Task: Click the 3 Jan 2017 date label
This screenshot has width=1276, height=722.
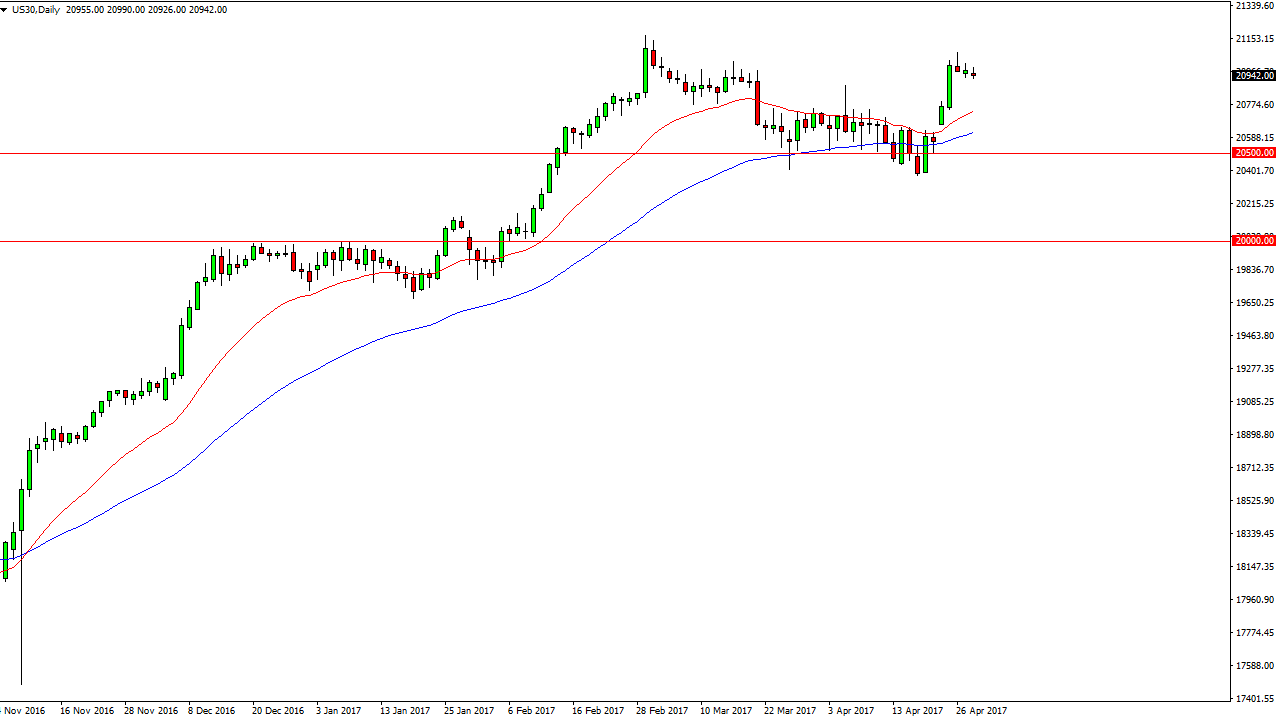Action: (x=338, y=711)
